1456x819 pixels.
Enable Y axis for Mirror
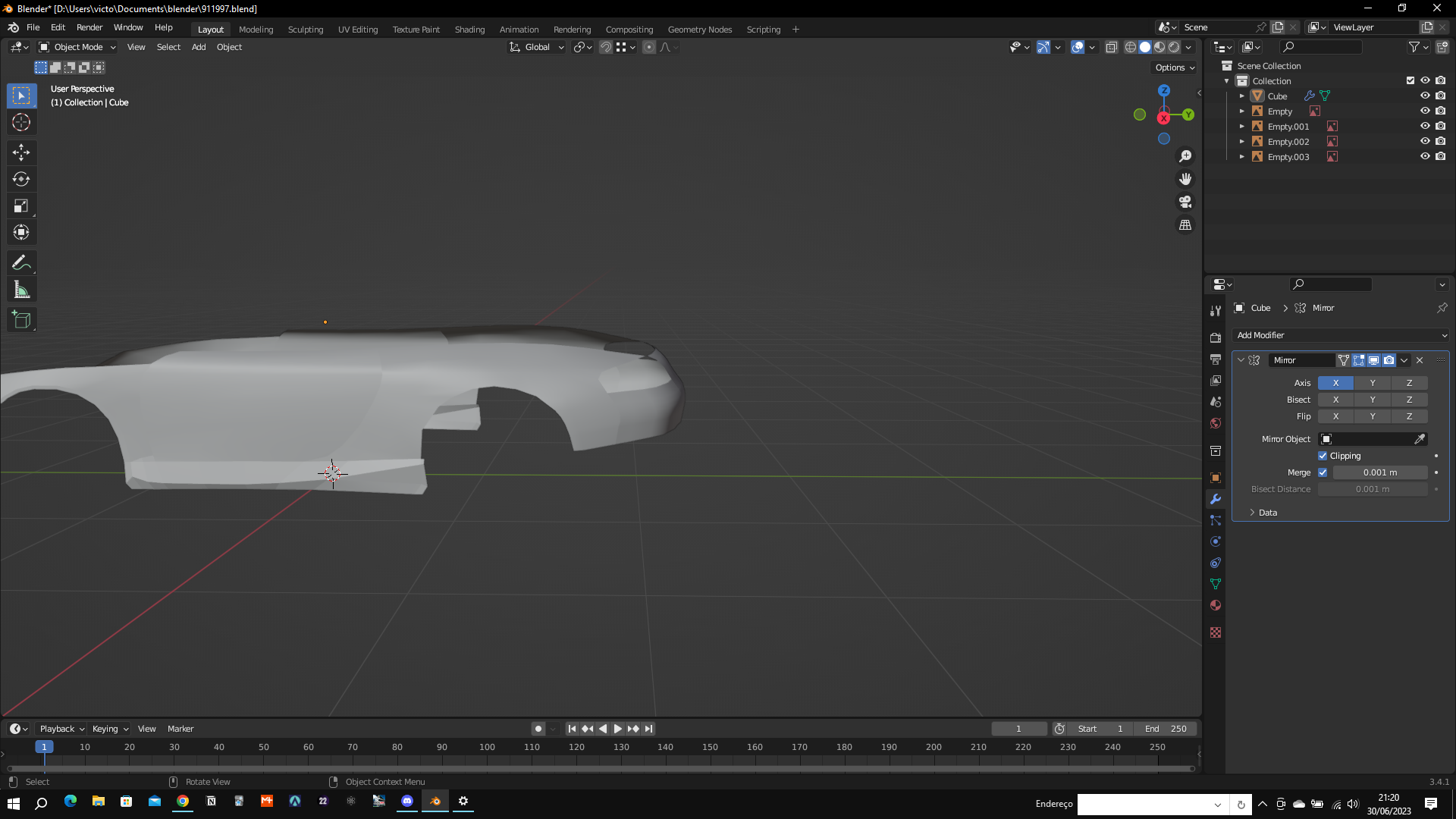pyautogui.click(x=1373, y=383)
